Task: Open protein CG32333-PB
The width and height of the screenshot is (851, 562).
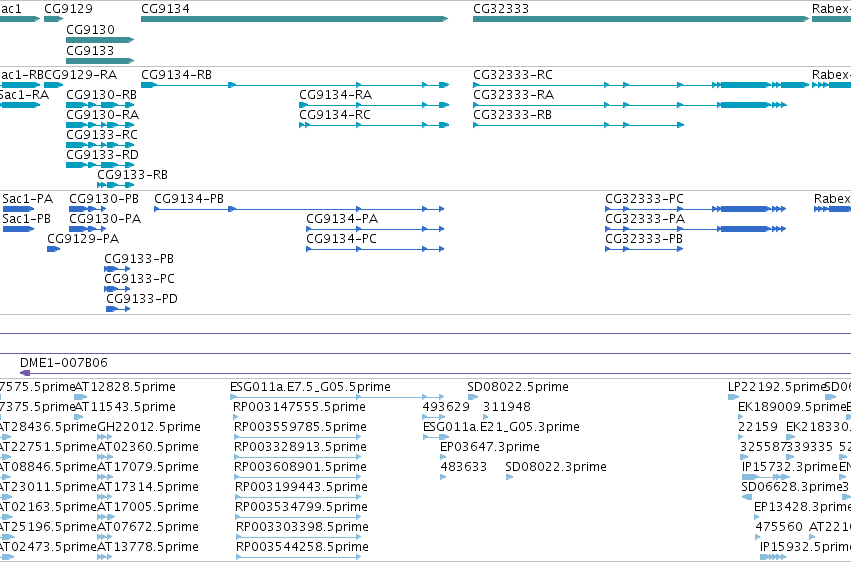Action: point(644,239)
